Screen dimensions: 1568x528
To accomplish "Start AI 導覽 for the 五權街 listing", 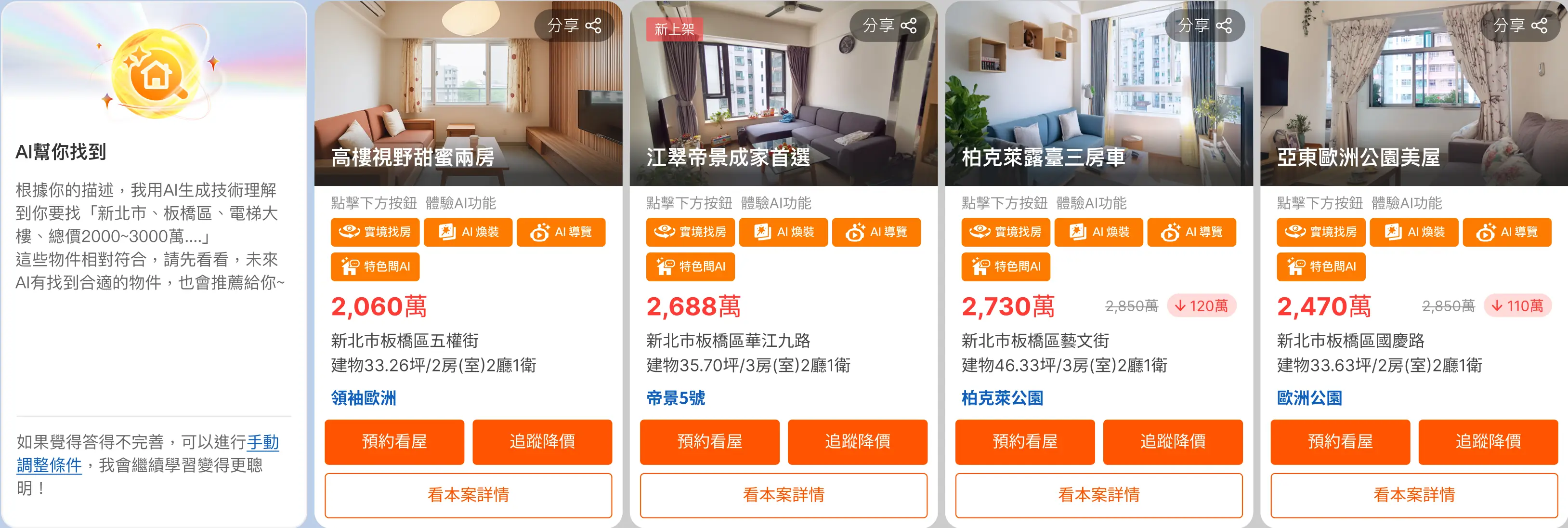I will (x=561, y=232).
